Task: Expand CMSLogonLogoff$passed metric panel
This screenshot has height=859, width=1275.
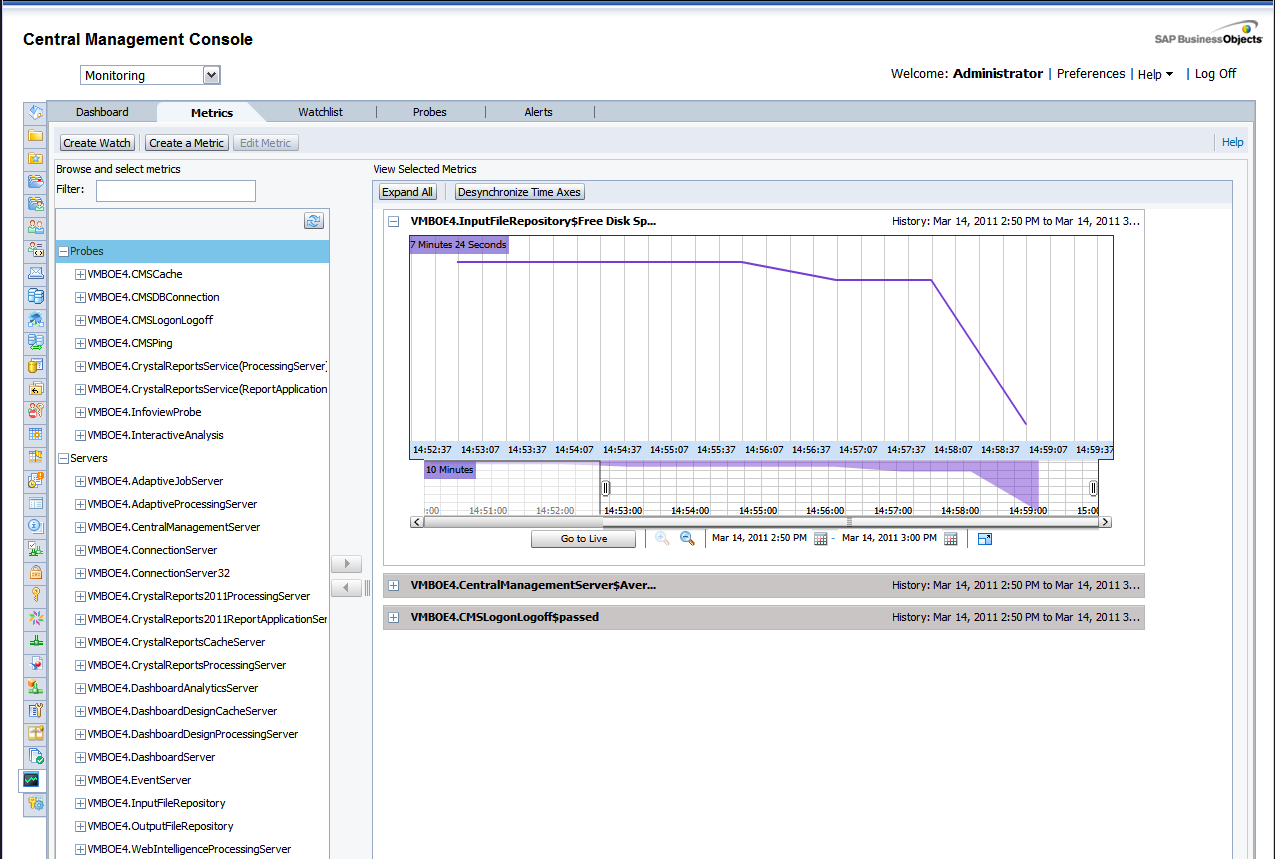Action: 393,617
